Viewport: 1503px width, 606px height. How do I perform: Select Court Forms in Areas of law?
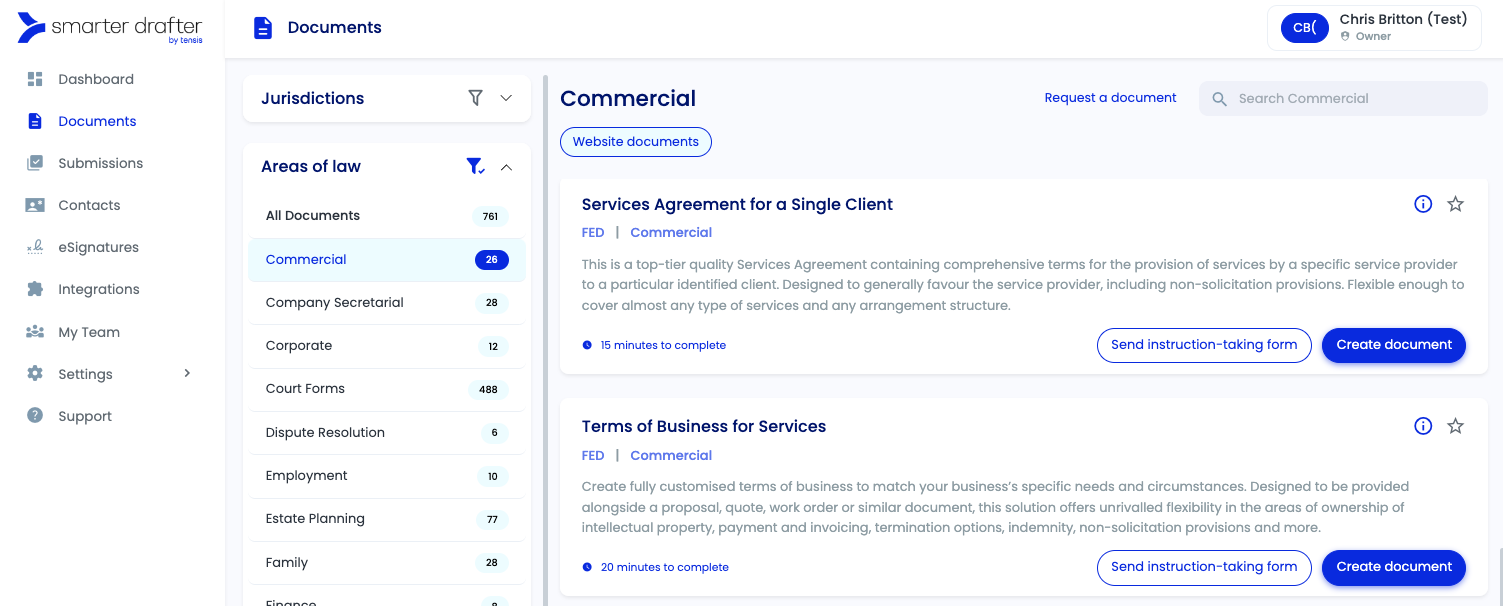[305, 389]
